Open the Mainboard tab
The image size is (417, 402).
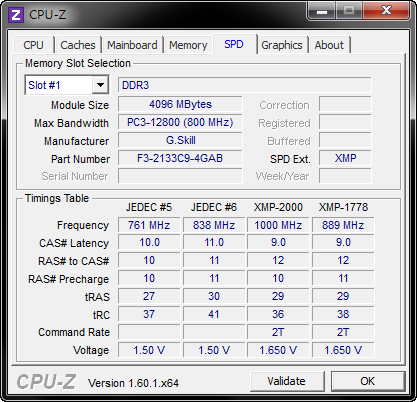(x=132, y=45)
